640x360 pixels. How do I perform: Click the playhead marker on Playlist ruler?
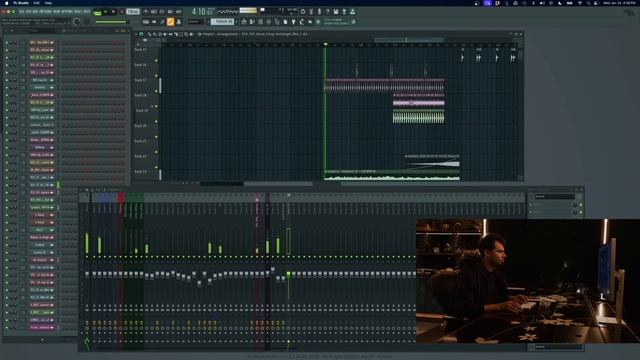click(x=325, y=44)
